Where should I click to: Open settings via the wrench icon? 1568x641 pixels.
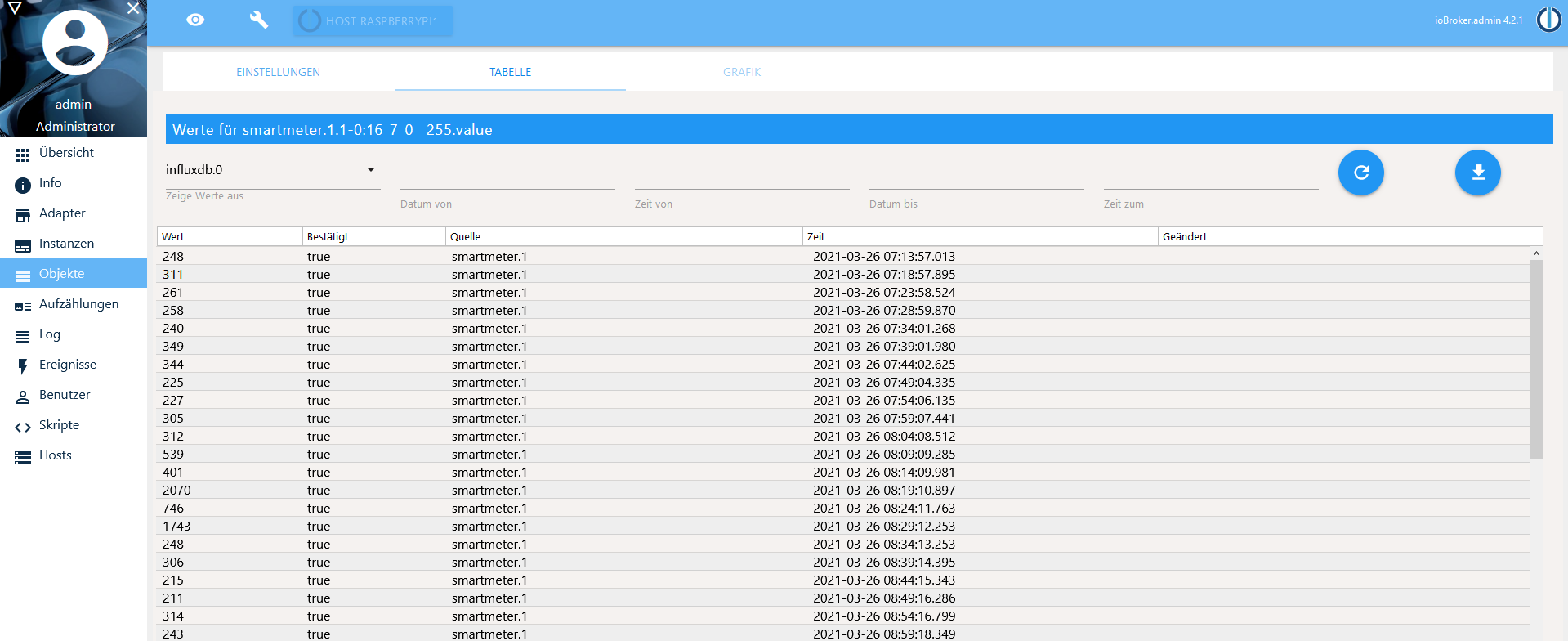[x=259, y=20]
